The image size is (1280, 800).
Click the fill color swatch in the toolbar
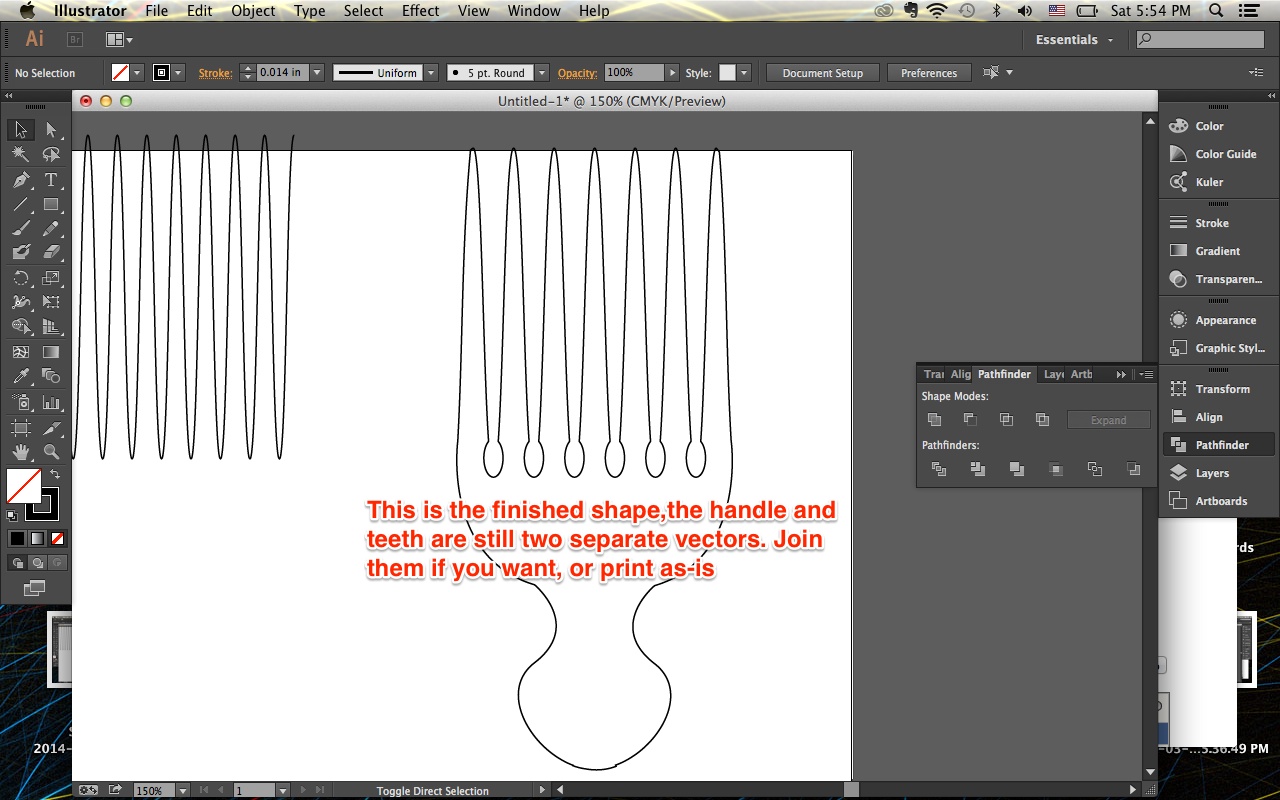point(24,487)
